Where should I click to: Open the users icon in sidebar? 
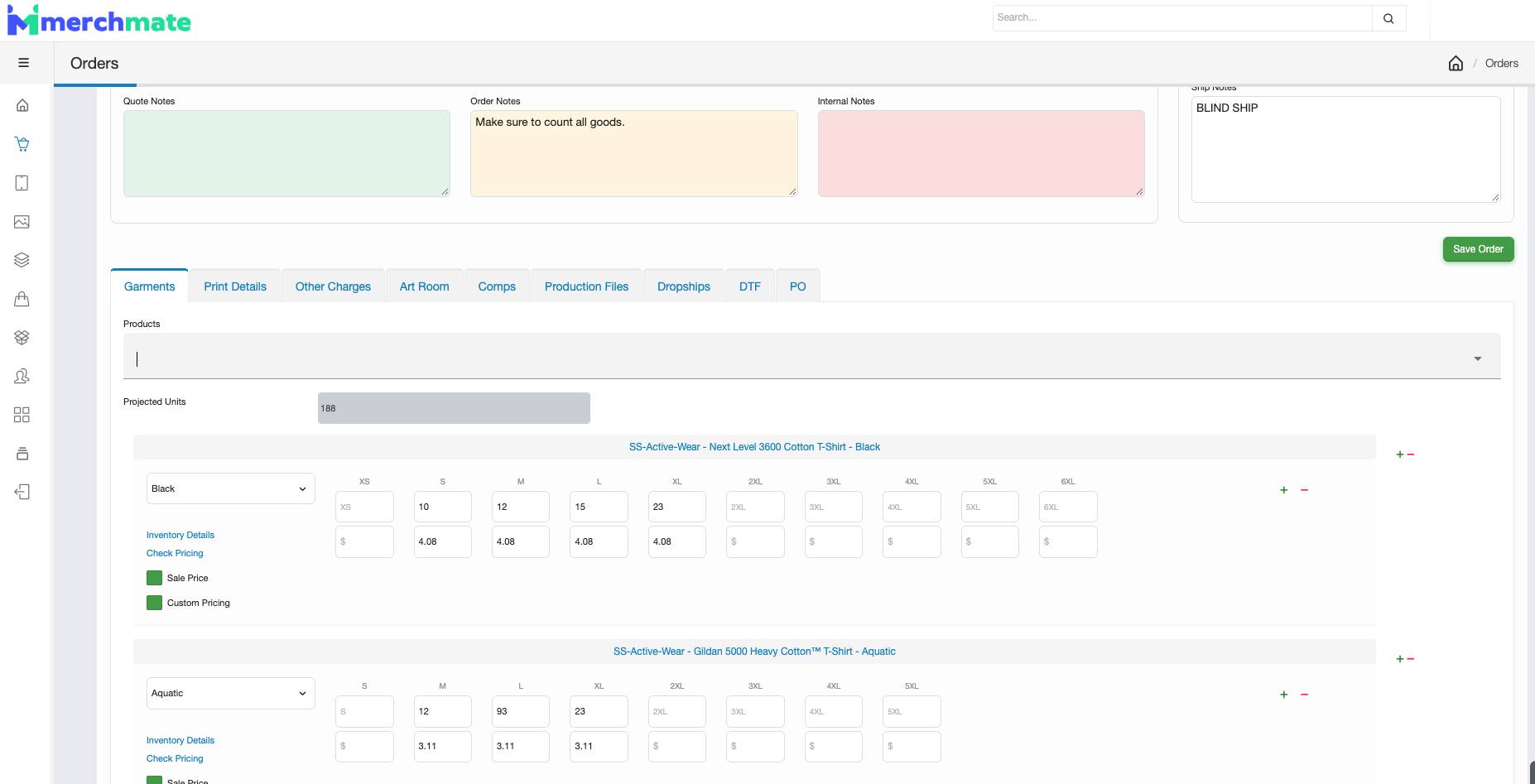[x=22, y=376]
